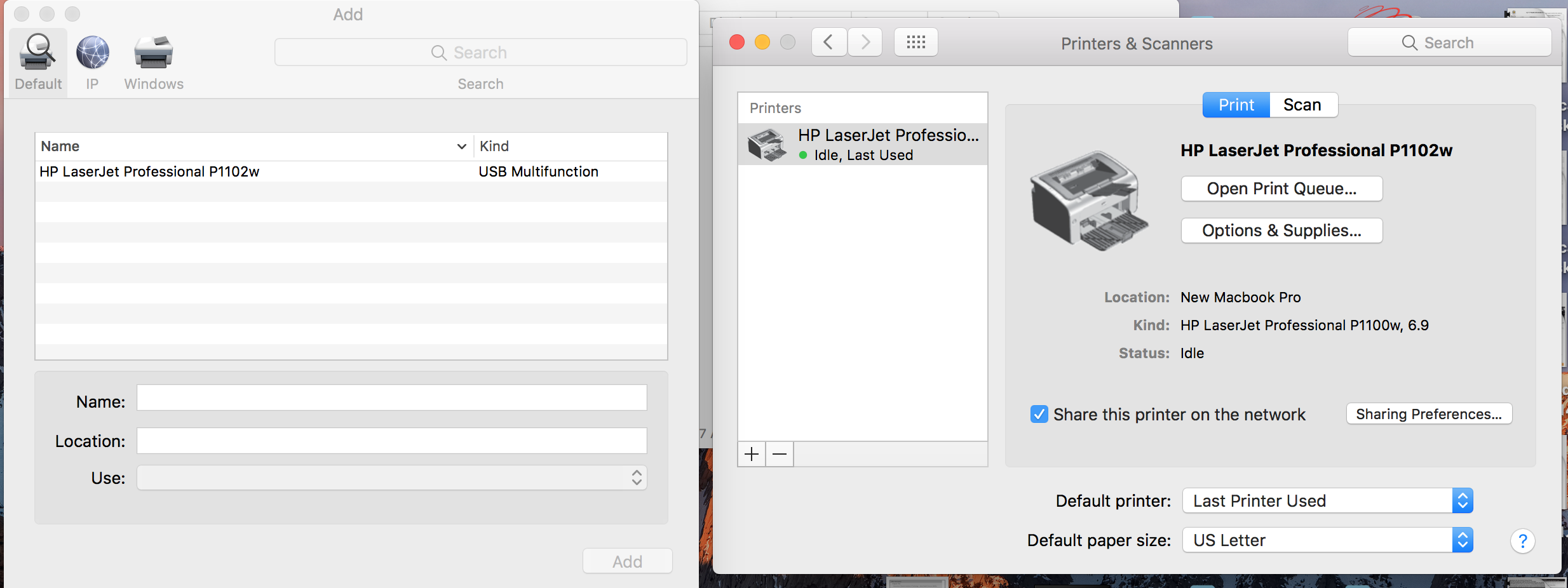Show all System Preferences grid
Image resolution: width=1568 pixels, height=588 pixels.
(916, 43)
